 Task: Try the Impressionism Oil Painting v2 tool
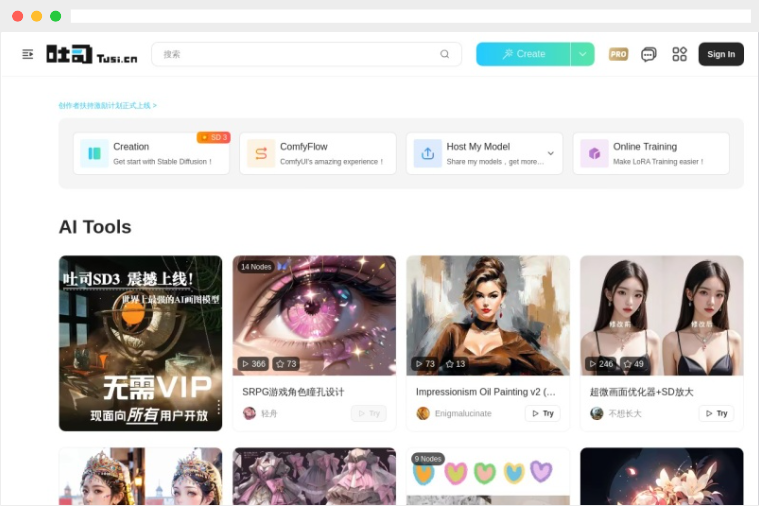click(x=542, y=413)
